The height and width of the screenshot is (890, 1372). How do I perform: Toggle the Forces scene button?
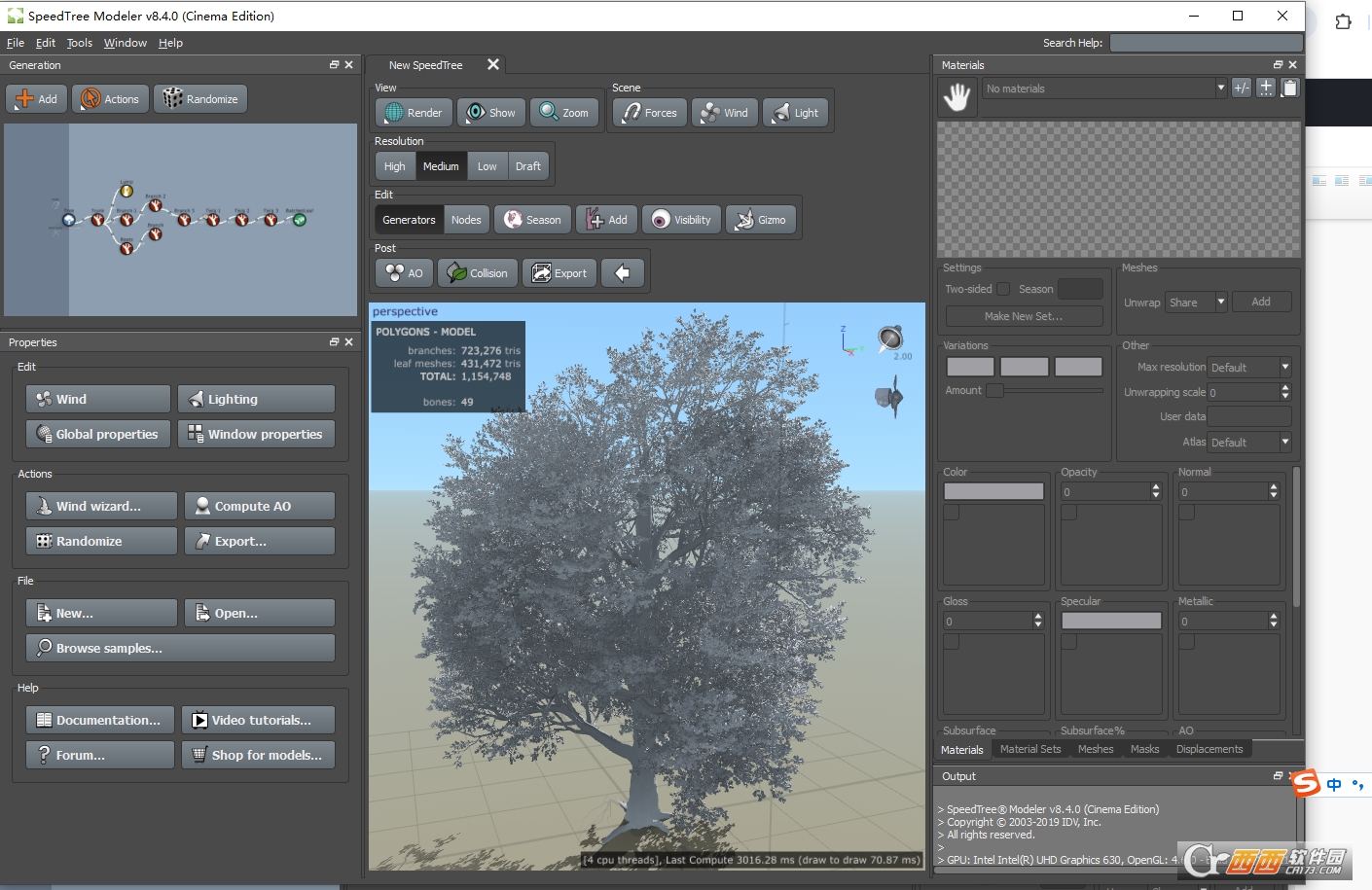pyautogui.click(x=650, y=113)
